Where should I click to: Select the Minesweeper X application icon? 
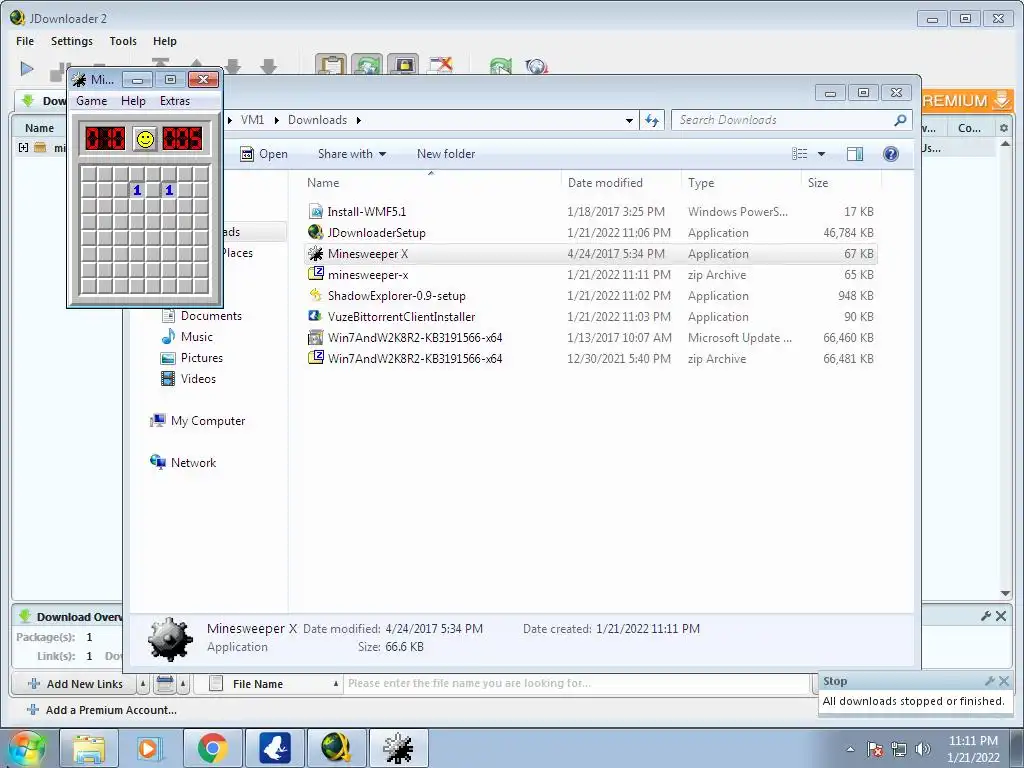[x=315, y=253]
